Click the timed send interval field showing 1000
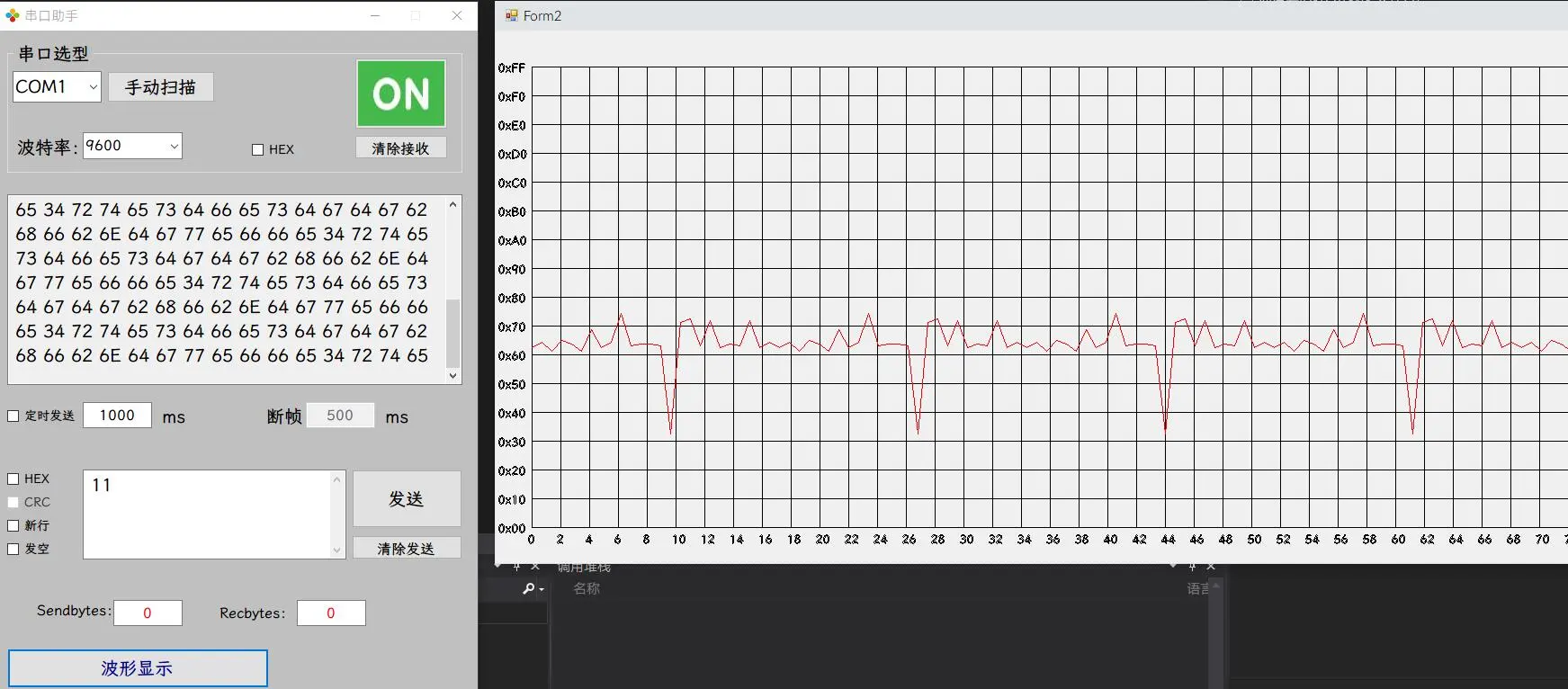 (117, 416)
